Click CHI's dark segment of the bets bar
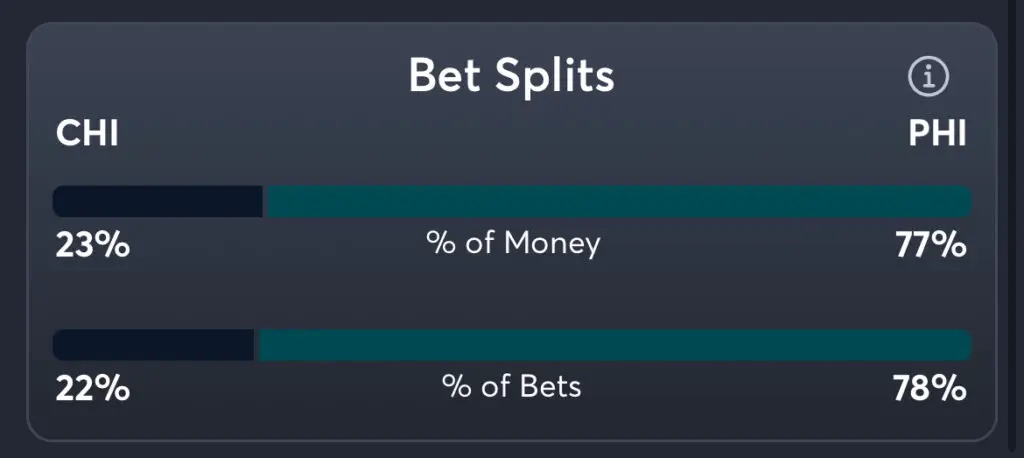This screenshot has width=1024, height=458. 152,345
